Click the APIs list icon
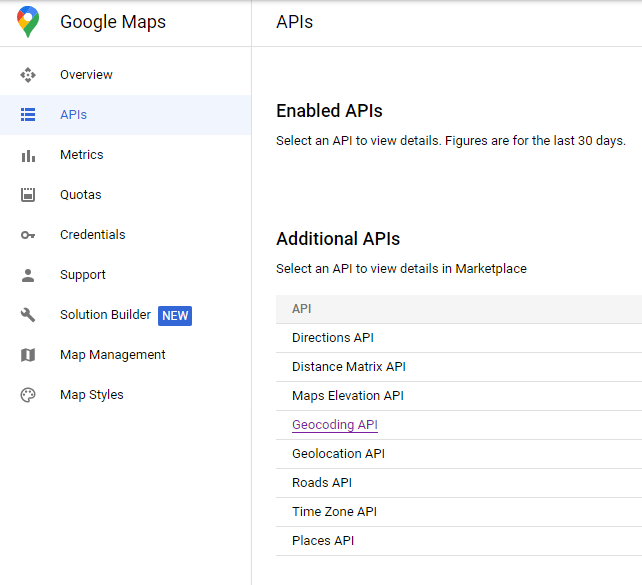The height and width of the screenshot is (585, 642). pos(28,115)
